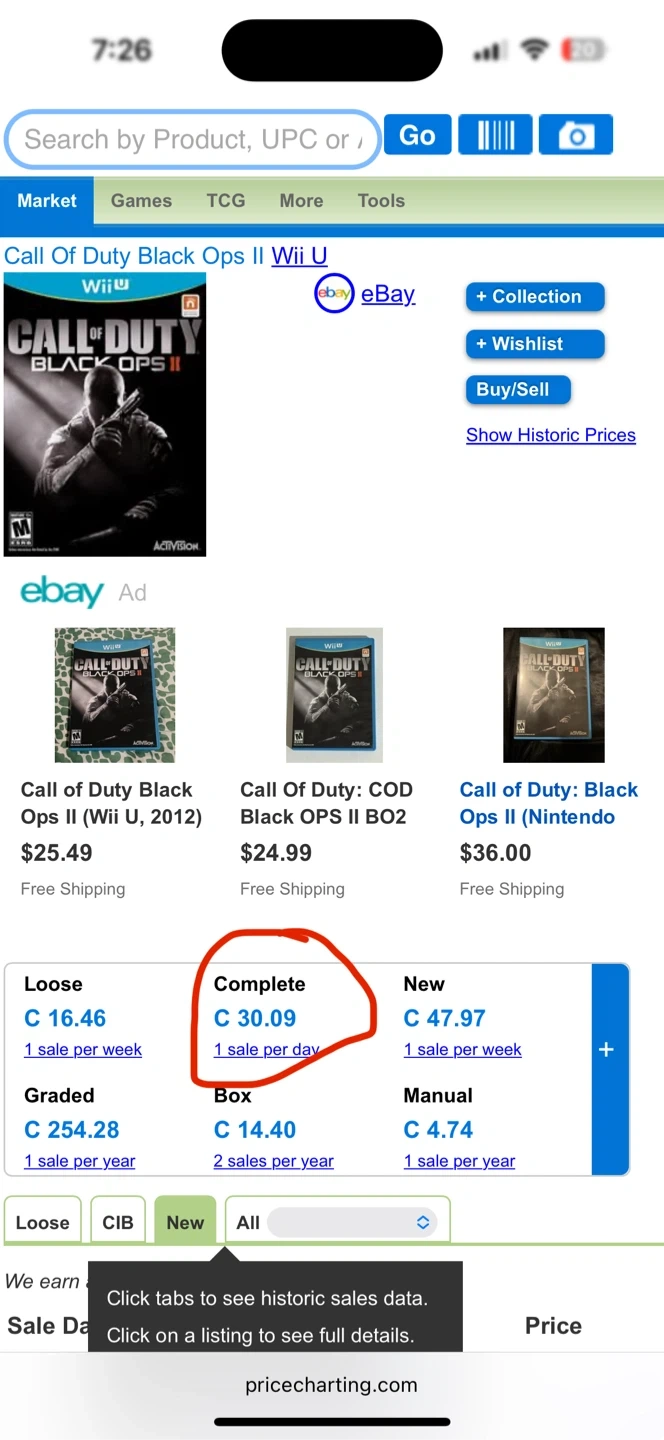Tap the barcode scanner icon

495,135
